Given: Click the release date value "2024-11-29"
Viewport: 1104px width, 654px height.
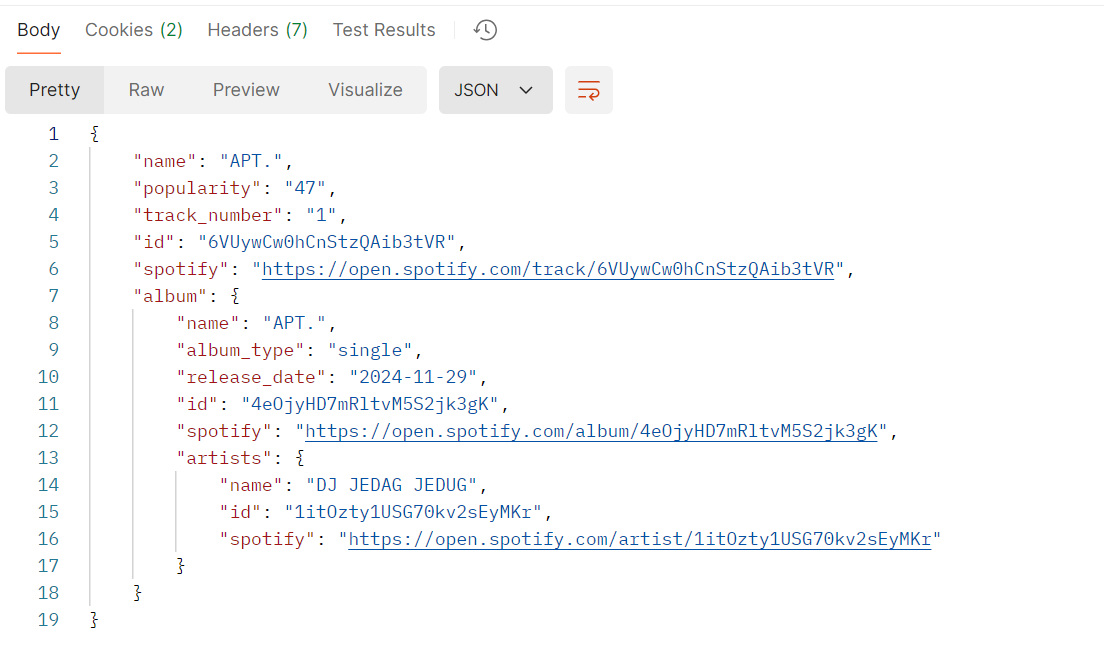Looking at the screenshot, I should tap(413, 377).
